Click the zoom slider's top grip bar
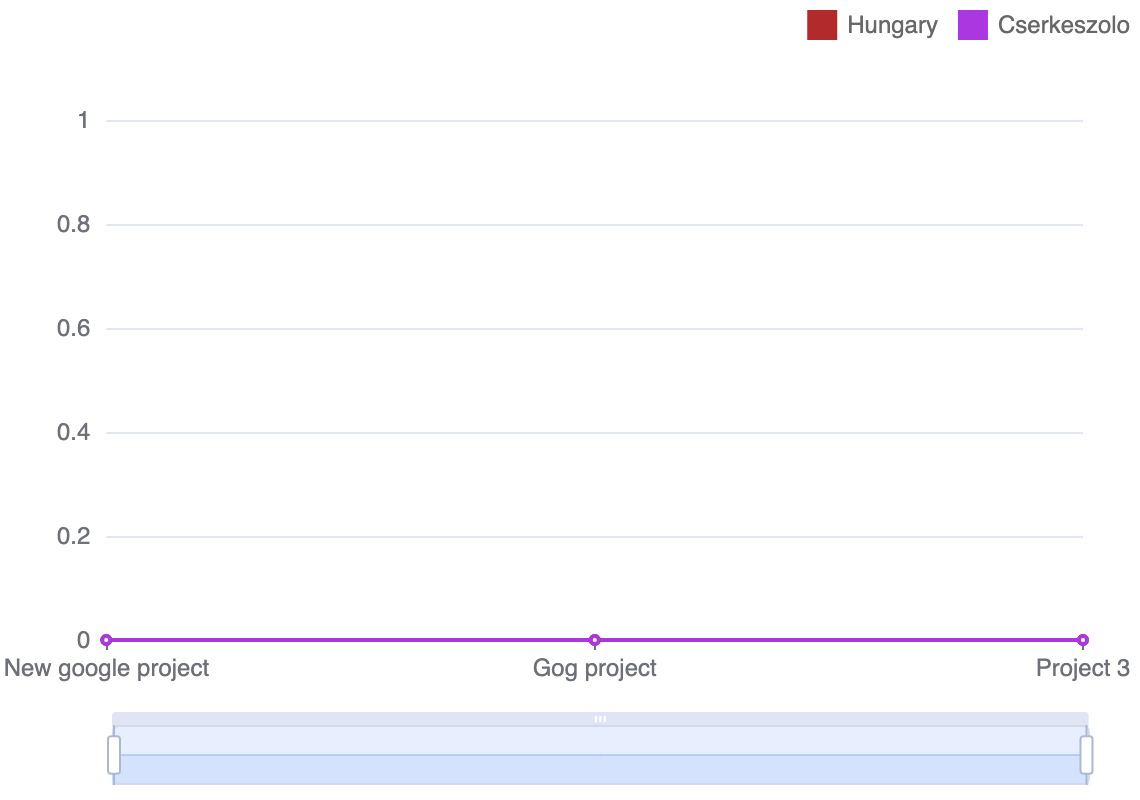 click(x=600, y=719)
